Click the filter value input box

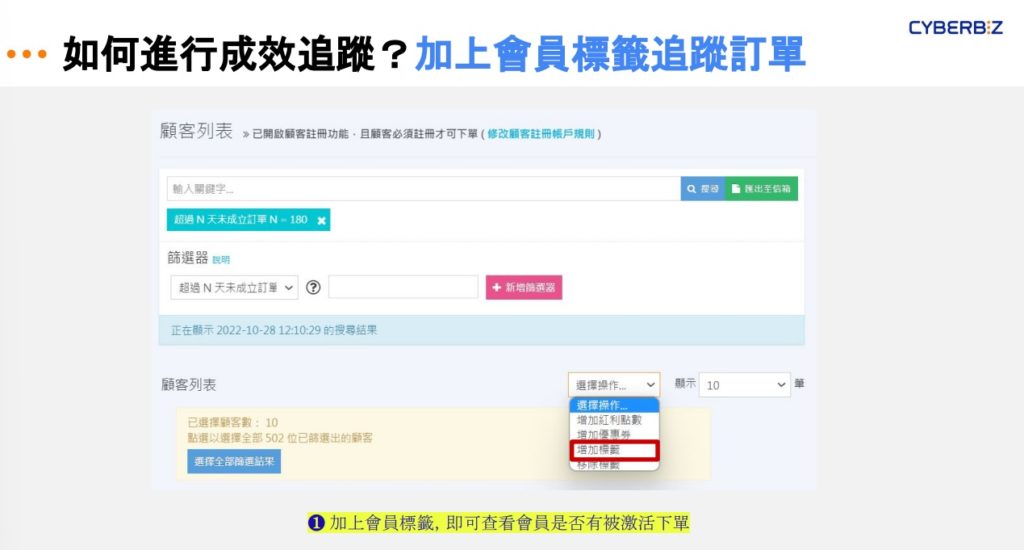(x=389, y=287)
